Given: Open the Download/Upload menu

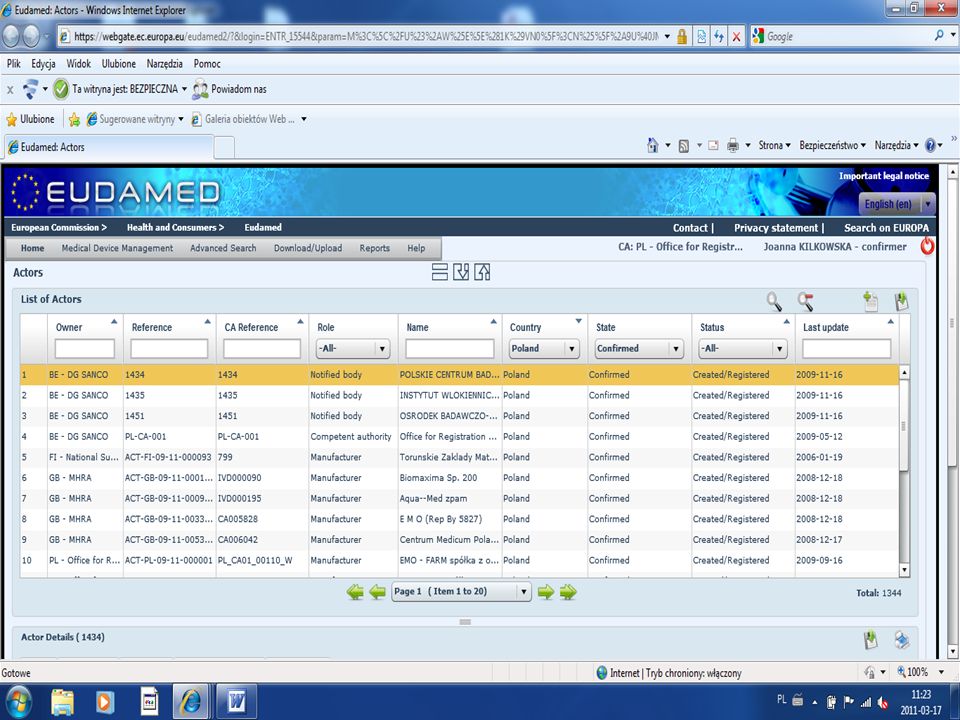Looking at the screenshot, I should coord(308,248).
